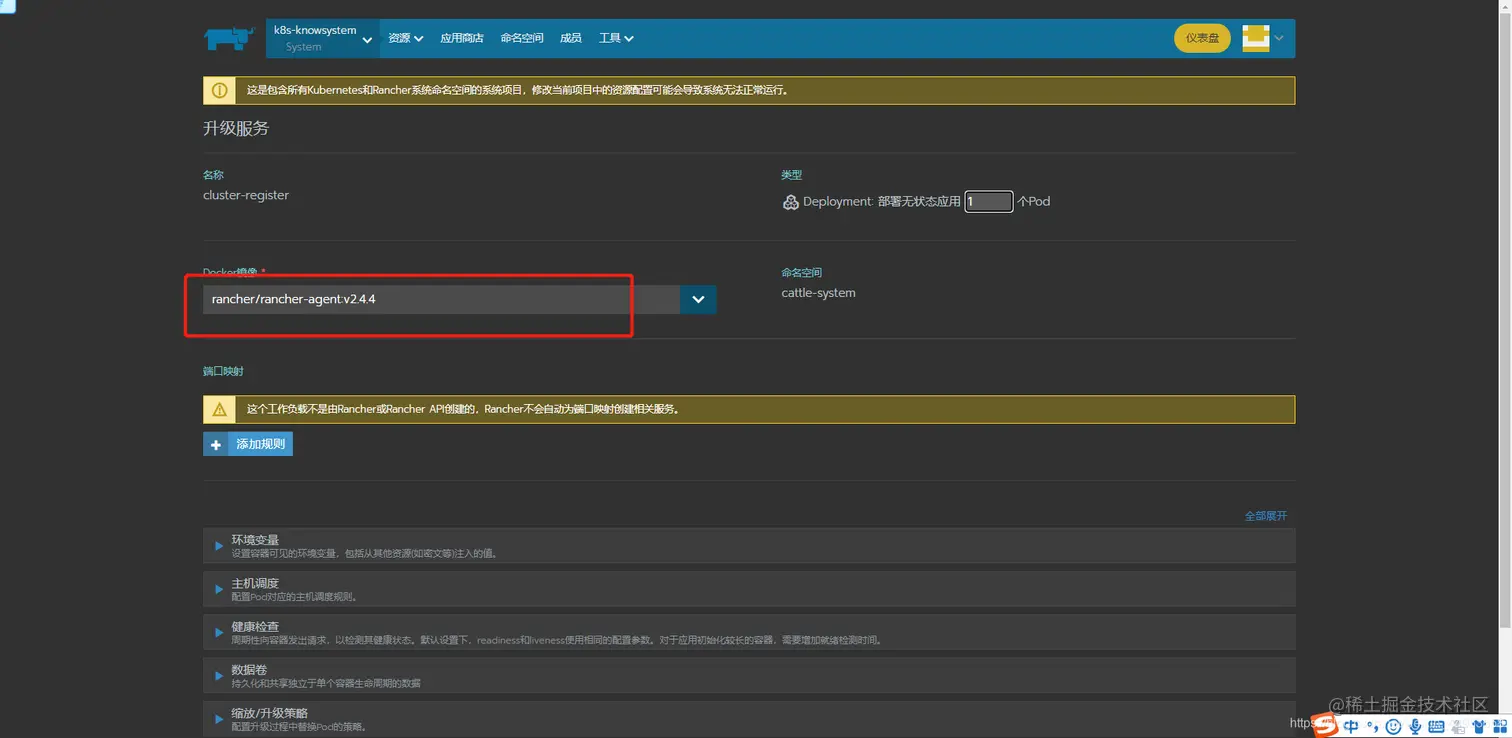1512x738 pixels.
Task: Open the 资源 menu
Action: coord(405,38)
